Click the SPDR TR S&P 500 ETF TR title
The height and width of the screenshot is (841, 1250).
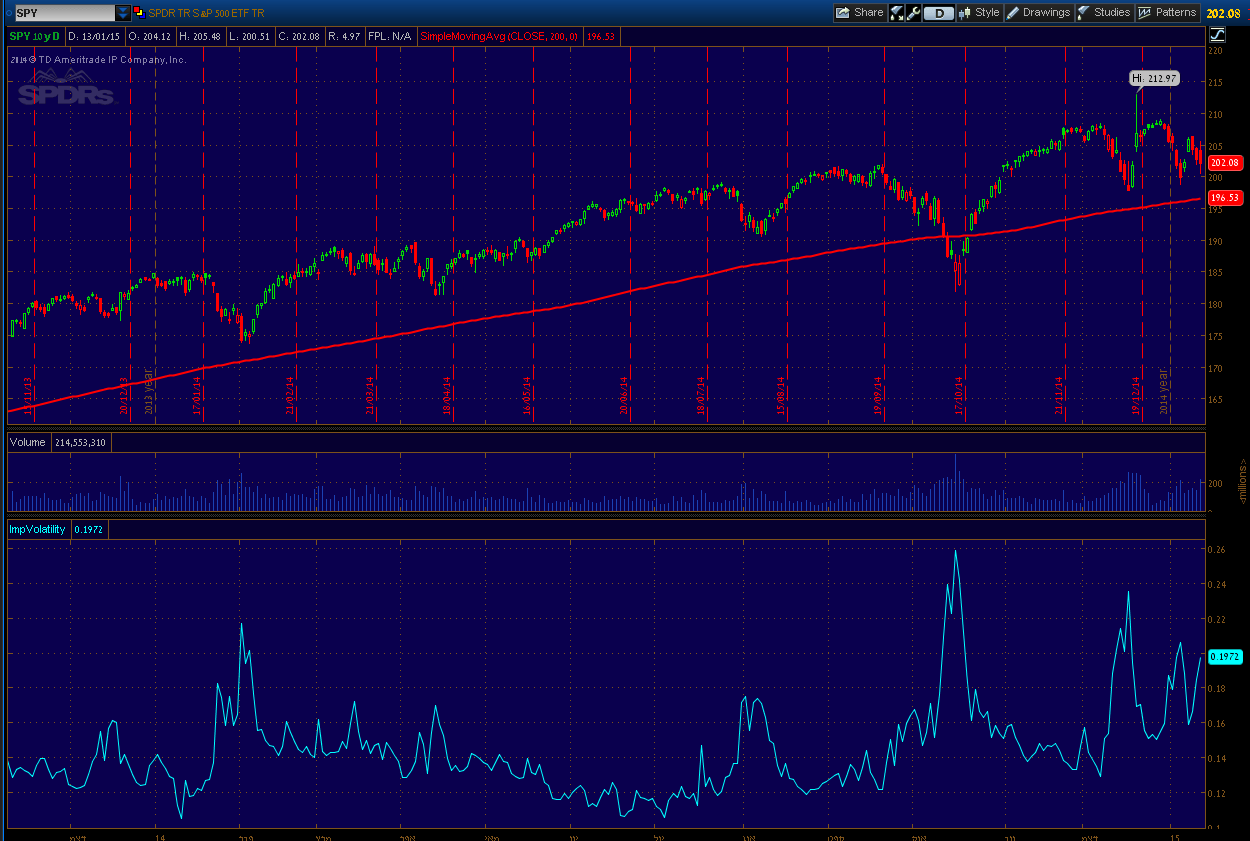[x=205, y=13]
